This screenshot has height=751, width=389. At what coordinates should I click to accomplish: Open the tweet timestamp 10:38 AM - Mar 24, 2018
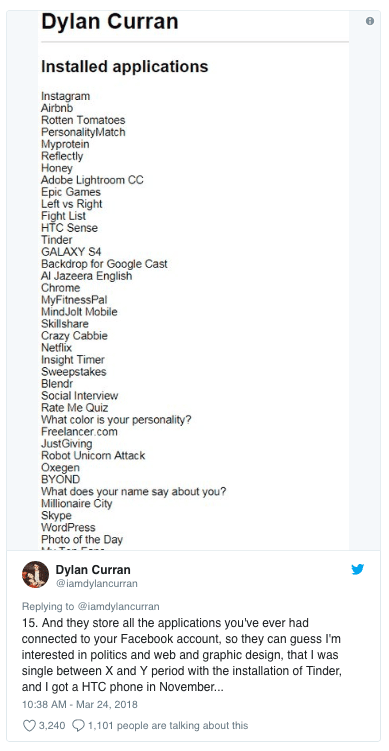coord(80,704)
